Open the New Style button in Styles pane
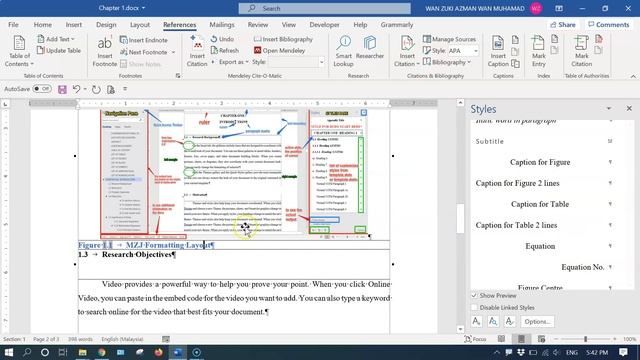The image size is (640, 360). point(476,322)
